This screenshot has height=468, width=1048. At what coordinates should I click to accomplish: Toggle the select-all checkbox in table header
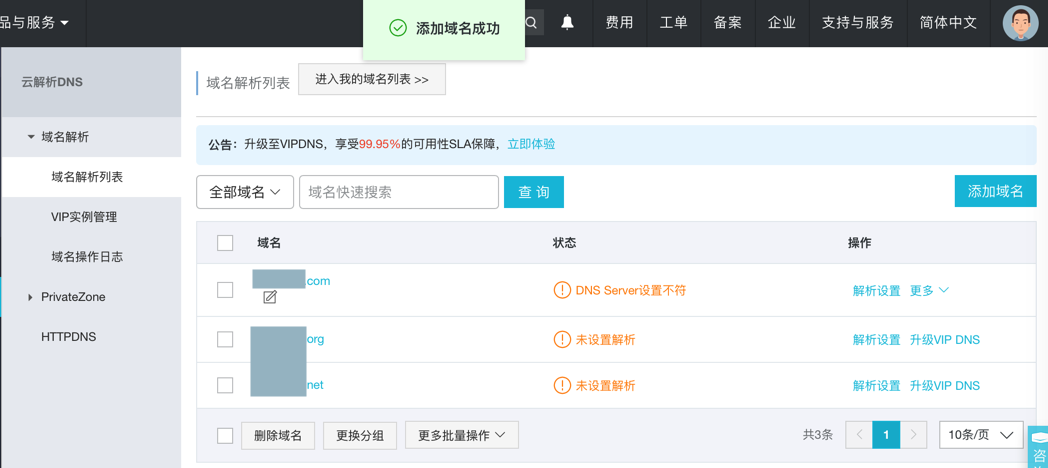[225, 243]
